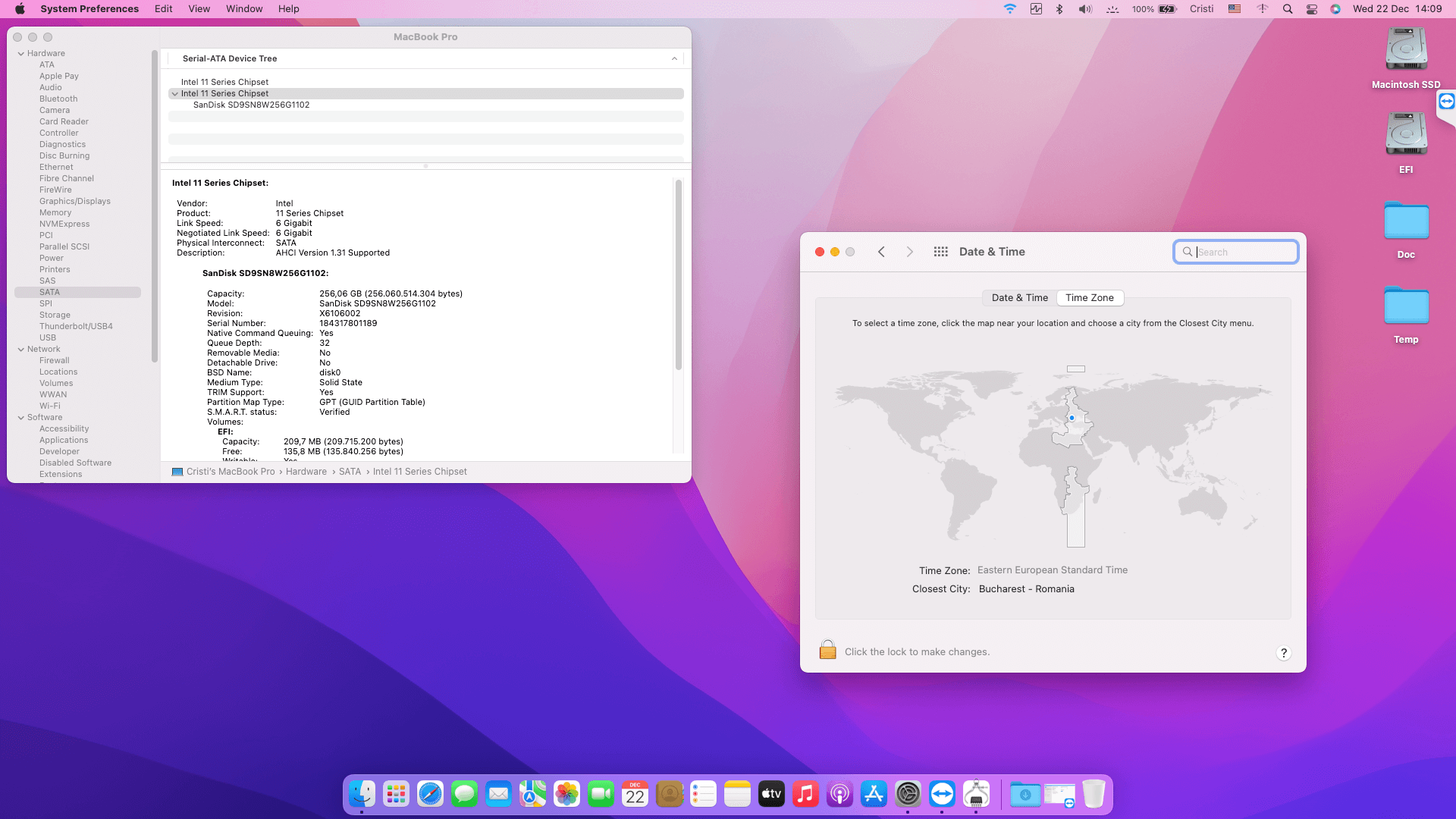1456x819 pixels.
Task: Open System Information chip icon in Dock
Action: pos(976,794)
